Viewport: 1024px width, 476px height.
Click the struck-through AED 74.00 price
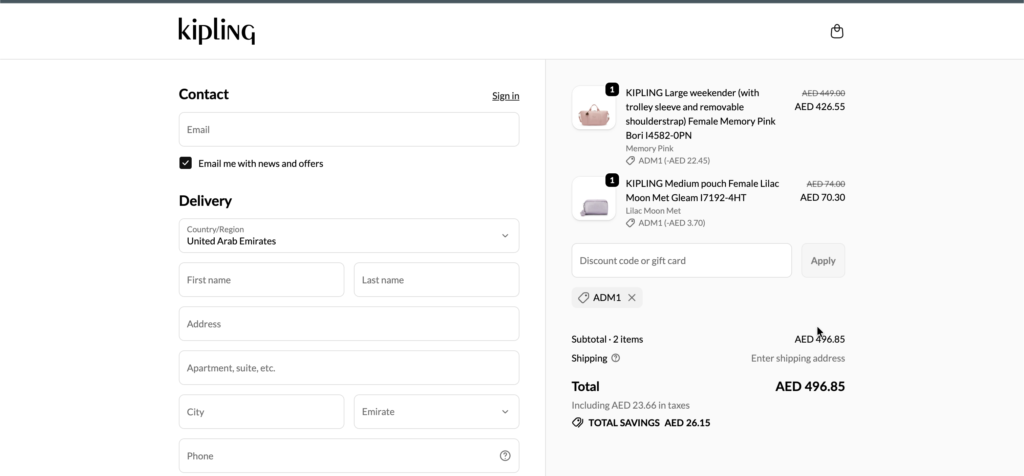[825, 184]
